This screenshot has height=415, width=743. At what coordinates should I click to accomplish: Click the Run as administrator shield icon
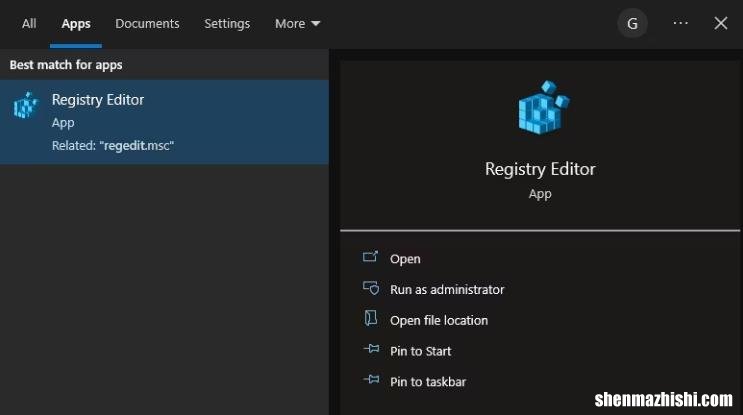pyautogui.click(x=371, y=288)
